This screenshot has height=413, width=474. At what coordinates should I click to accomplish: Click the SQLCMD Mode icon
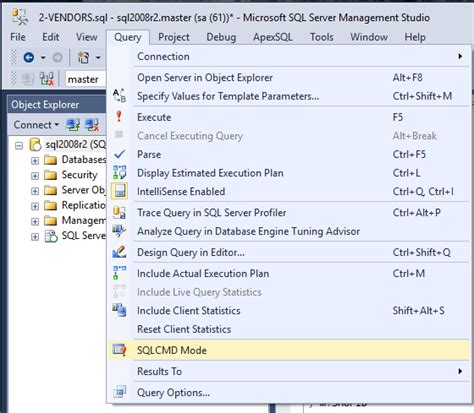(119, 350)
